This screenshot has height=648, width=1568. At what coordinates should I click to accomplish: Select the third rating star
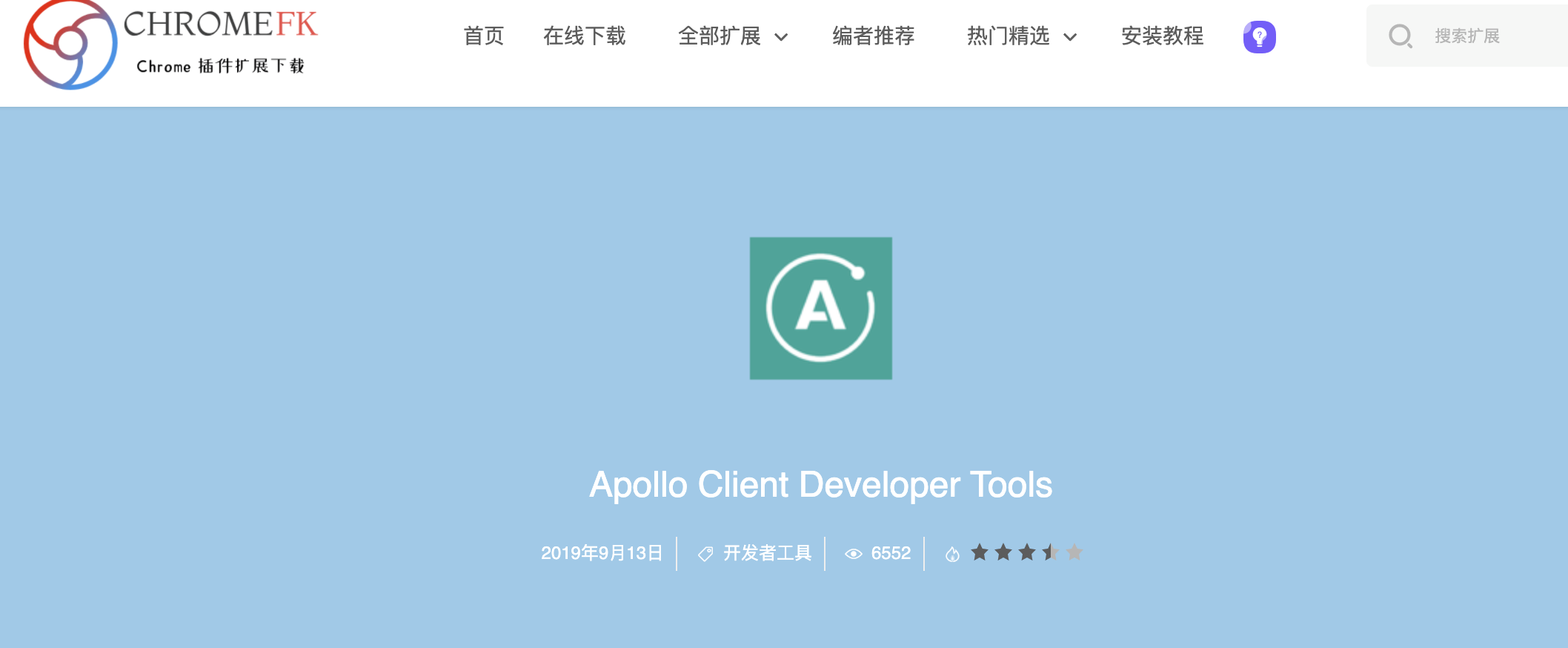pyautogui.click(x=1027, y=552)
